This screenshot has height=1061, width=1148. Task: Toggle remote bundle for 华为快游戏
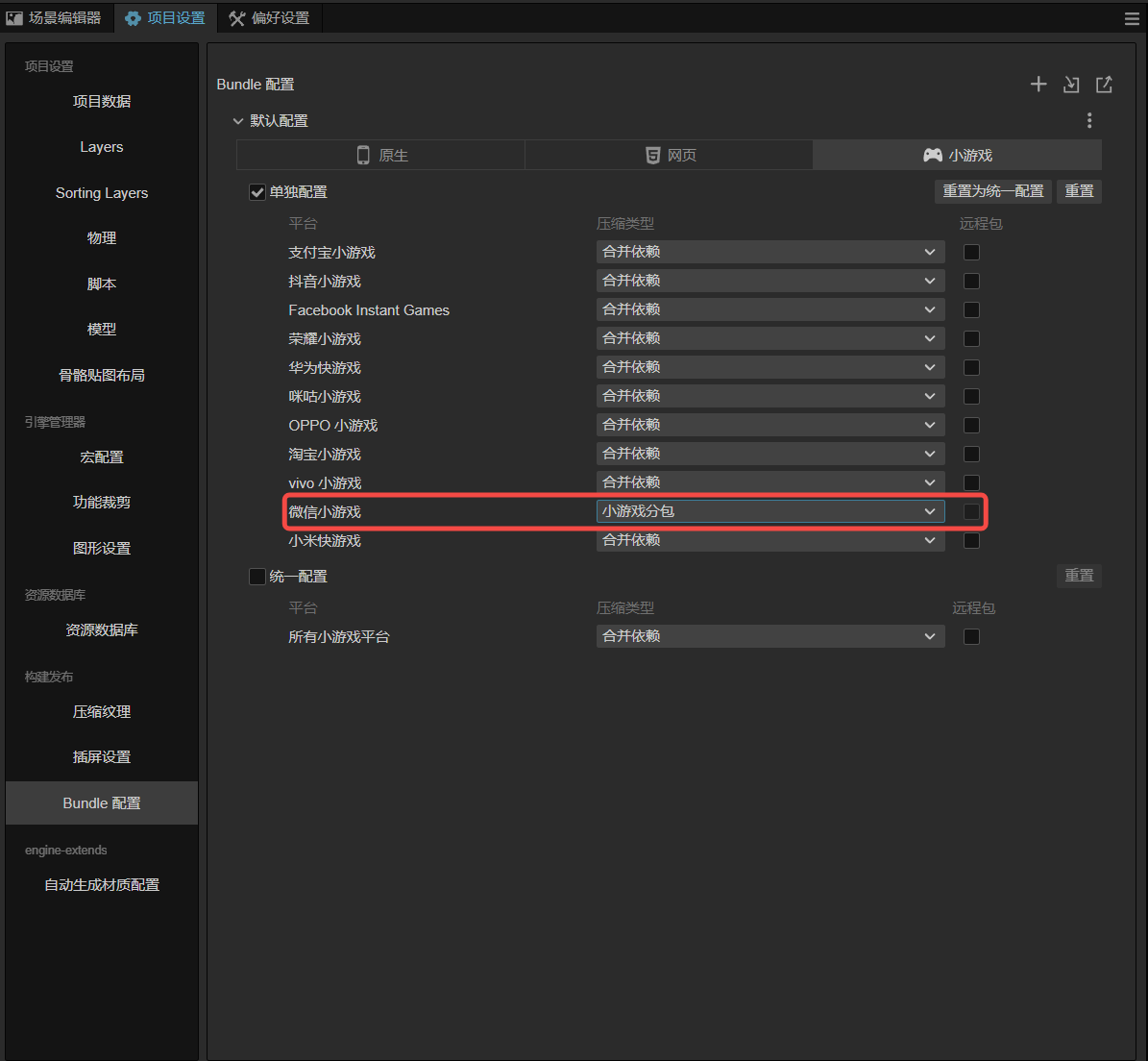point(971,367)
